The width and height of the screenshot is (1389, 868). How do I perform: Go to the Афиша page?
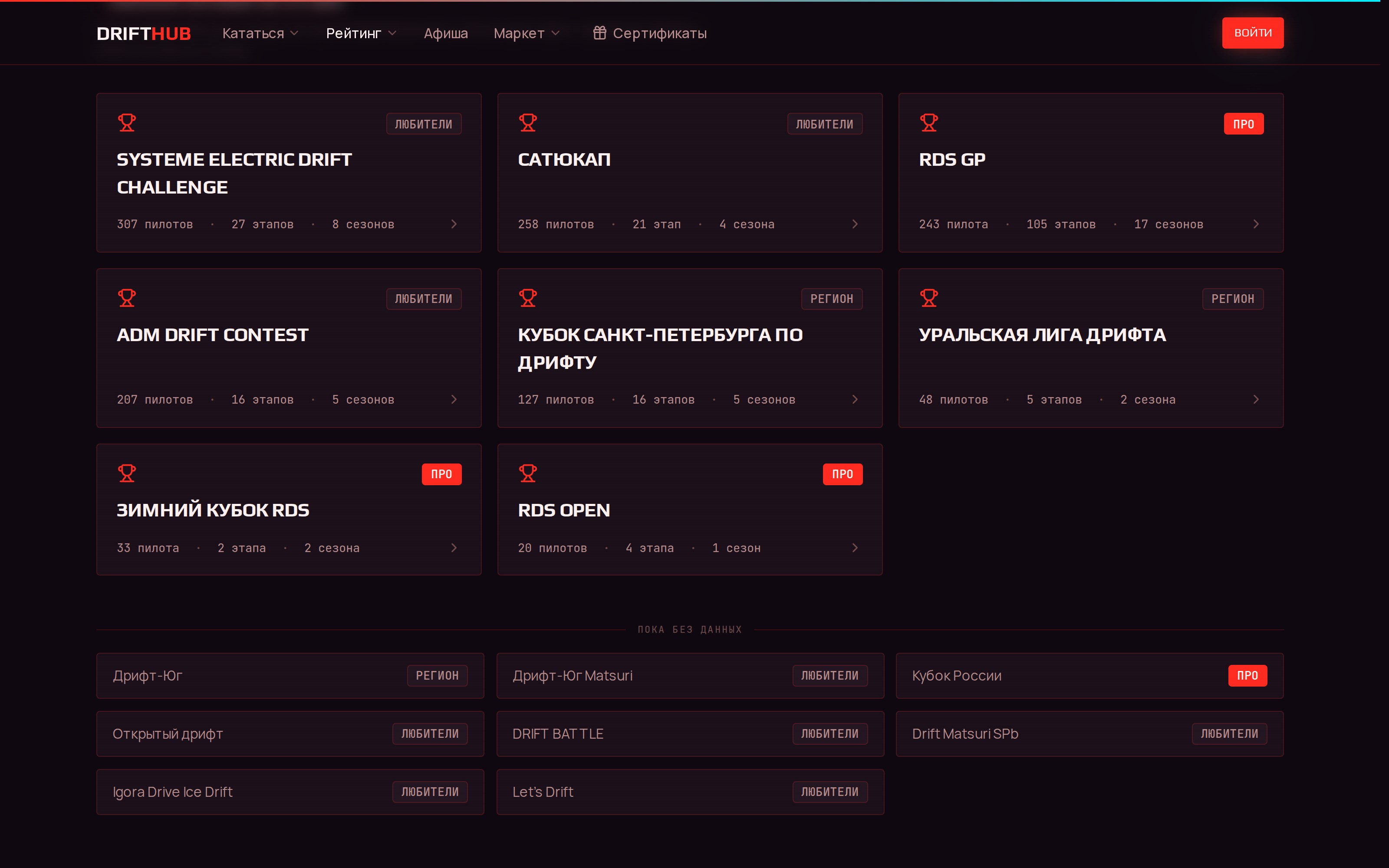(x=445, y=33)
